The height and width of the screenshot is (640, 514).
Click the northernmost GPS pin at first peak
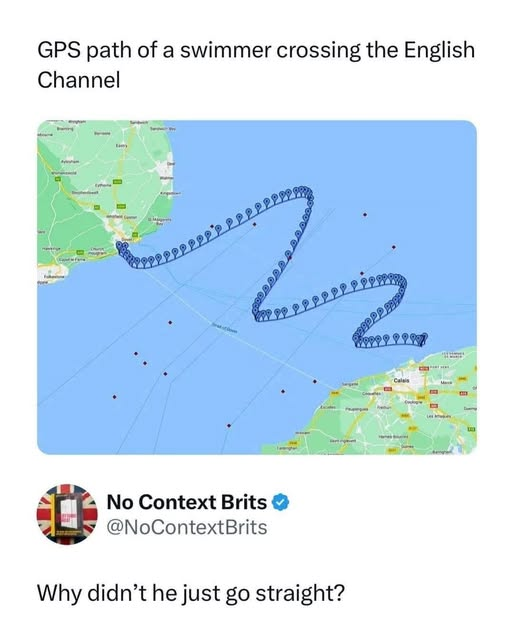coord(303,189)
